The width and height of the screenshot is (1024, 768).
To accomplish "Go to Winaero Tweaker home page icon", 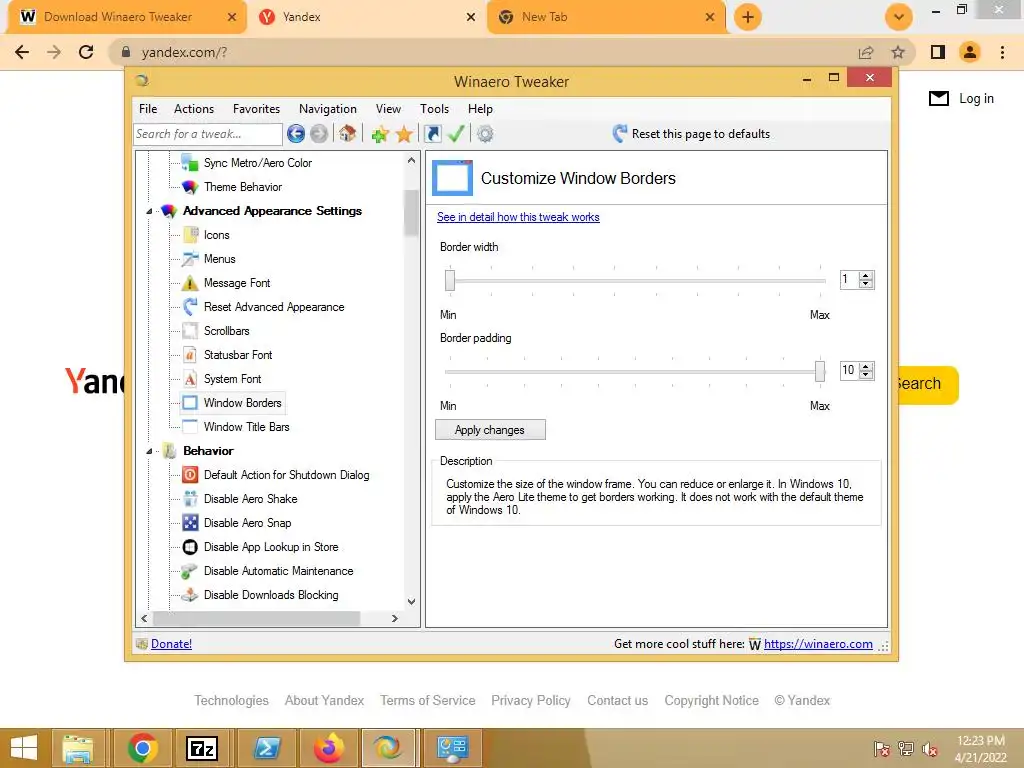I will (347, 134).
